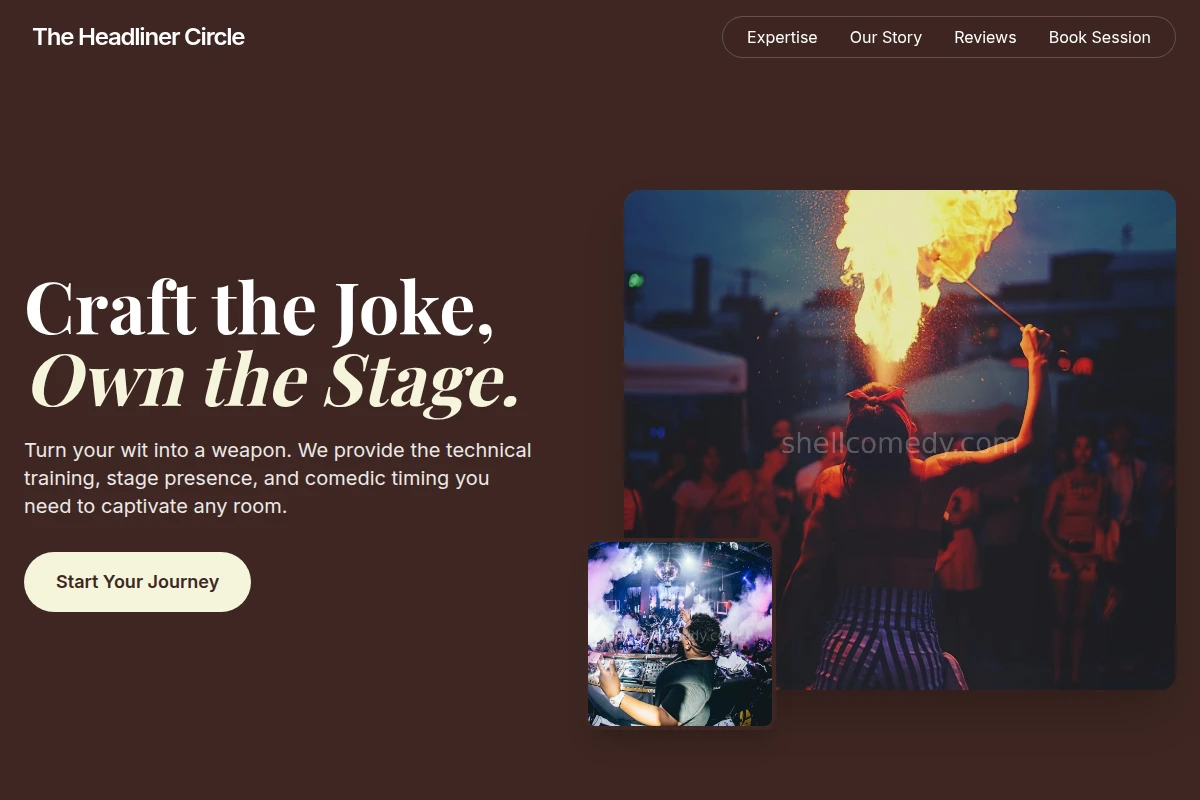Viewport: 1200px width, 800px height.
Task: Click the "Craft the Joke," headline
Action: tap(259, 308)
